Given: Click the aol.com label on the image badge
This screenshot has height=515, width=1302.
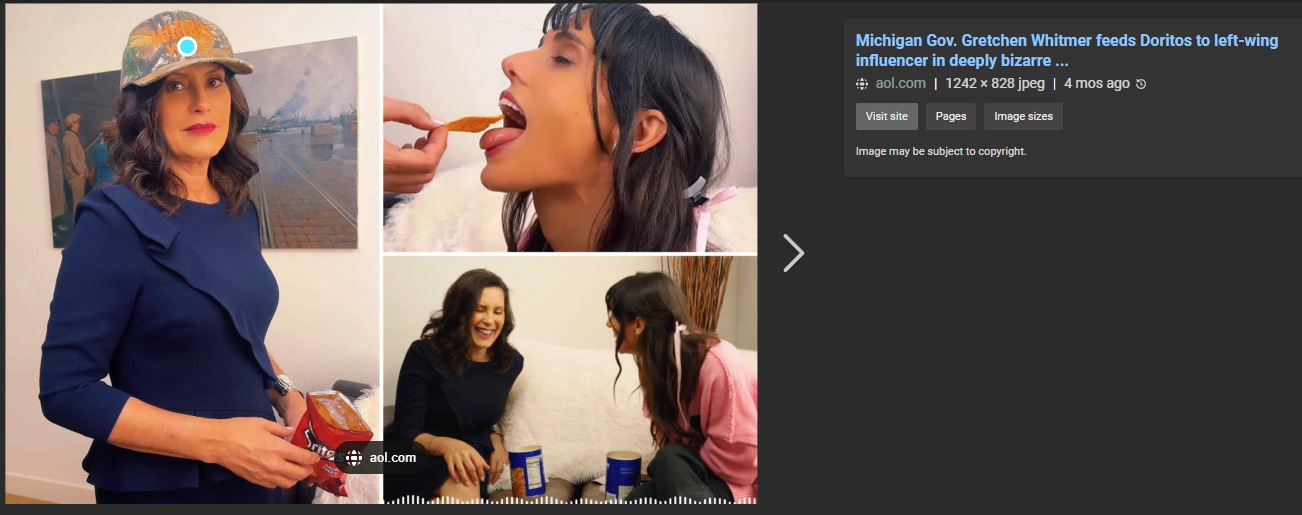Looking at the screenshot, I should [x=392, y=457].
